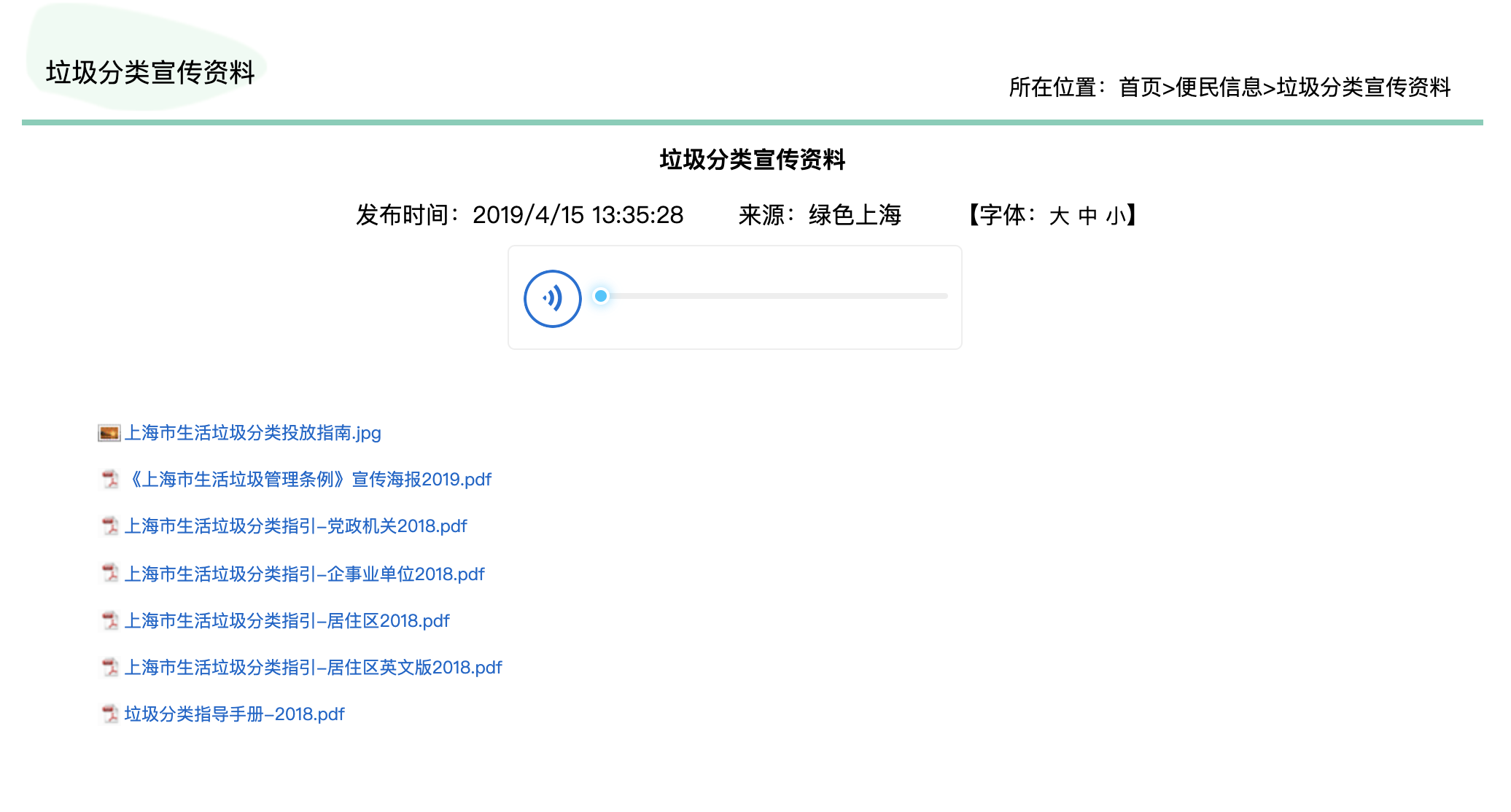Click PDF icon next to 居住区2018.pdf

[110, 621]
